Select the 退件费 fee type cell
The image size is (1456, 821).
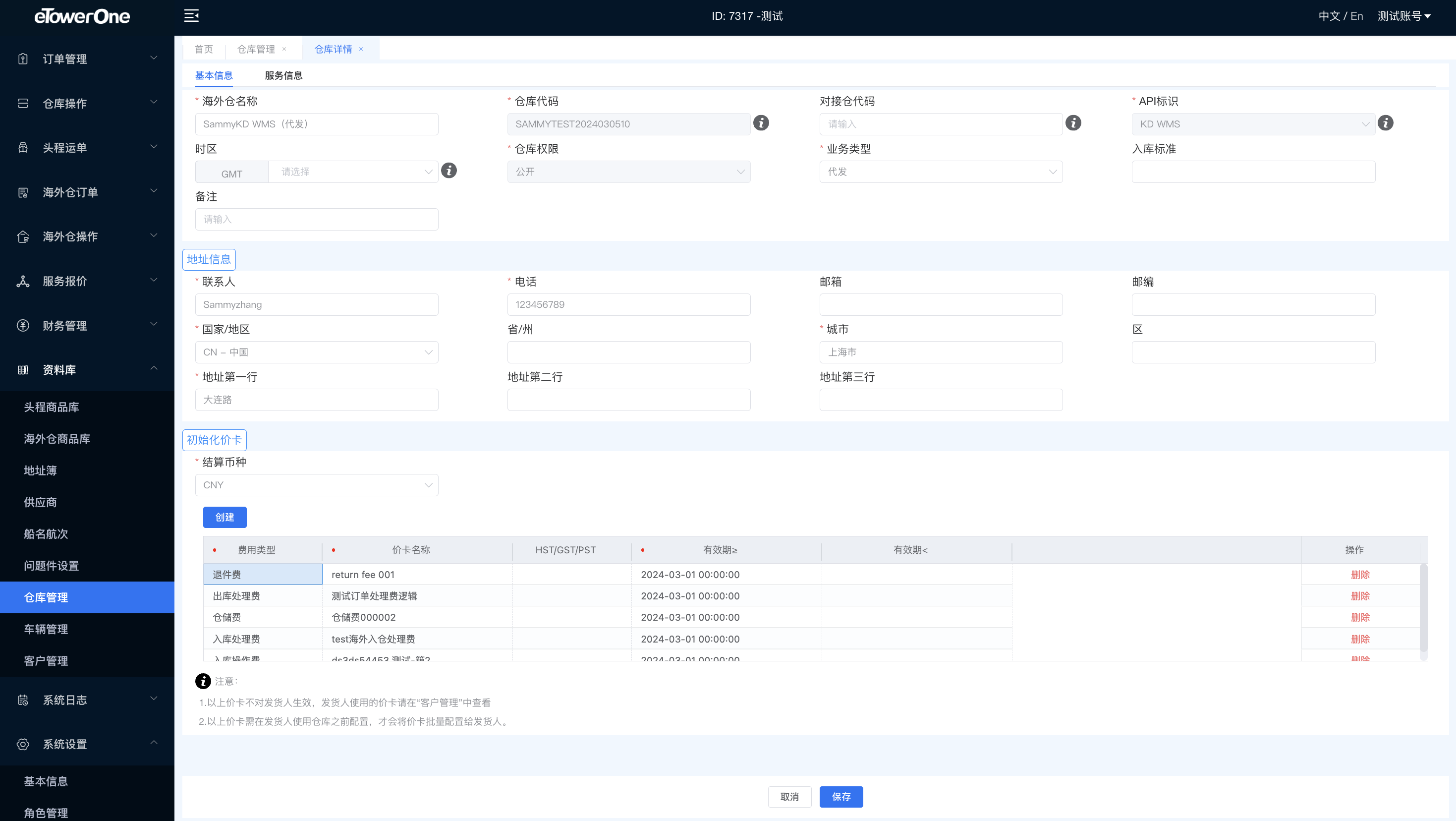(x=263, y=575)
